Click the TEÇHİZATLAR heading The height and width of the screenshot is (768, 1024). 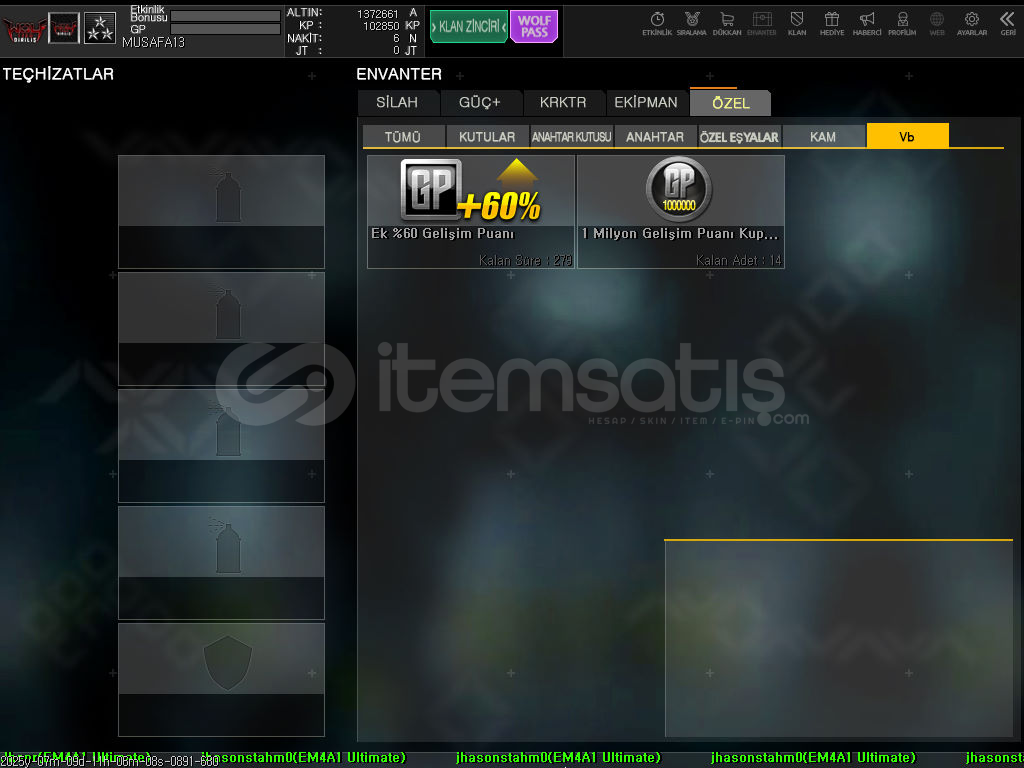tap(58, 74)
